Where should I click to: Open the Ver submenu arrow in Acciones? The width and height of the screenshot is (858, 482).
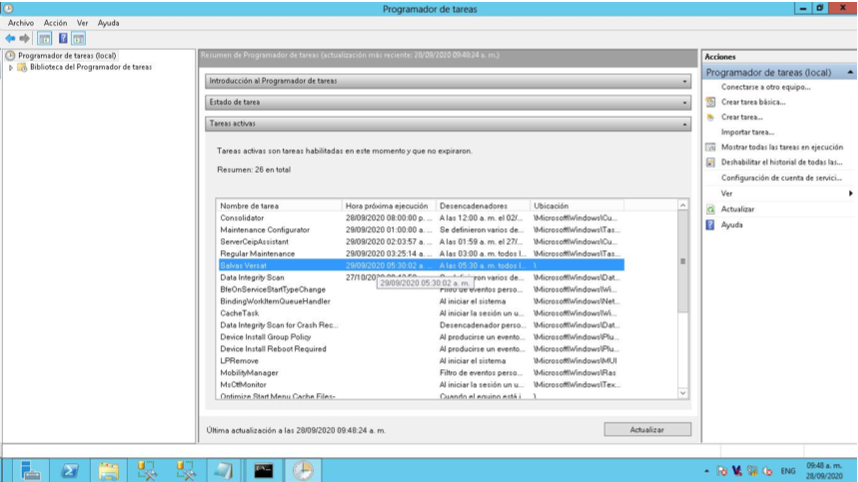tap(850, 193)
